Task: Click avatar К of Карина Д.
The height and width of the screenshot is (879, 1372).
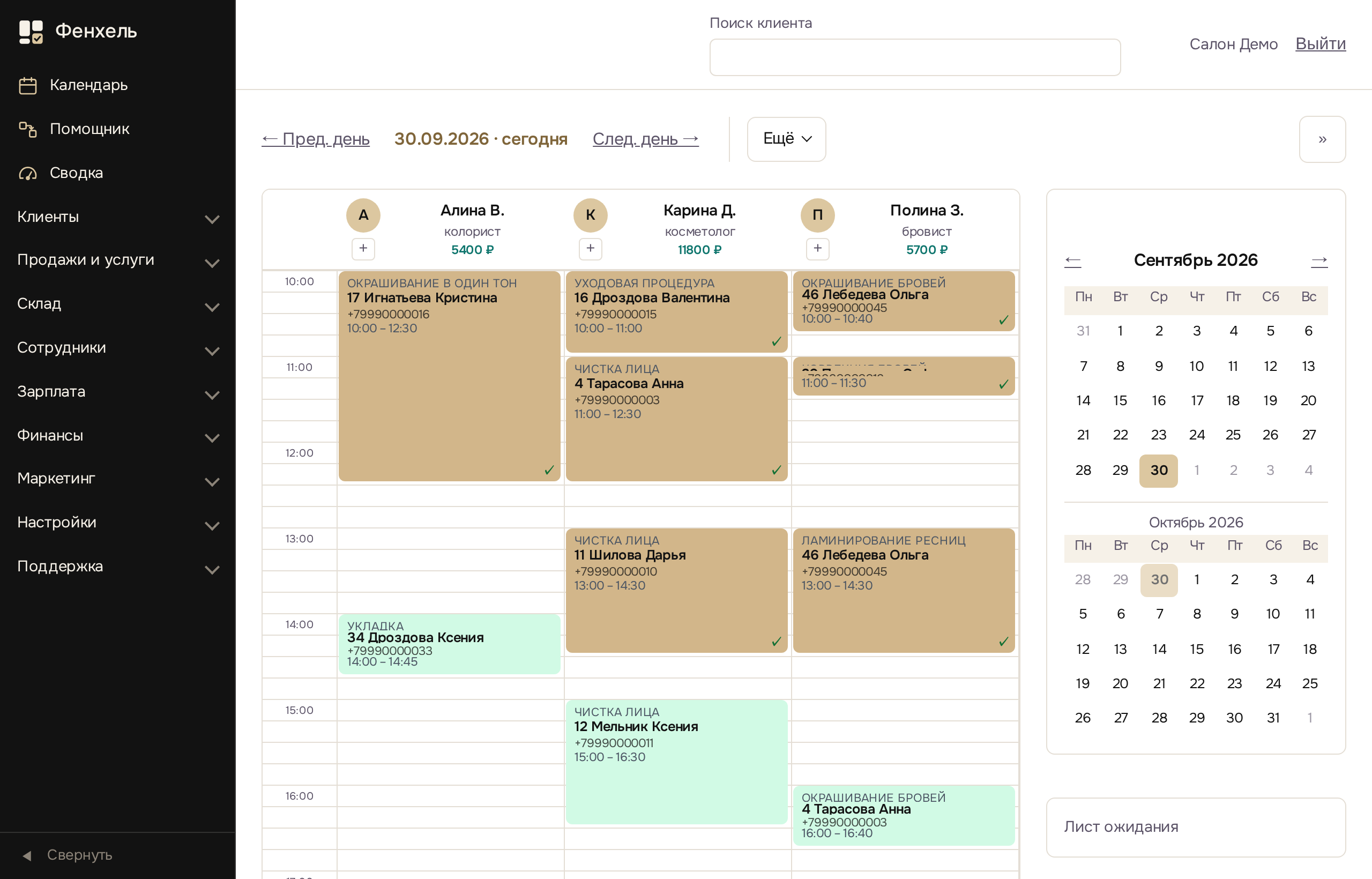Action: pyautogui.click(x=590, y=215)
